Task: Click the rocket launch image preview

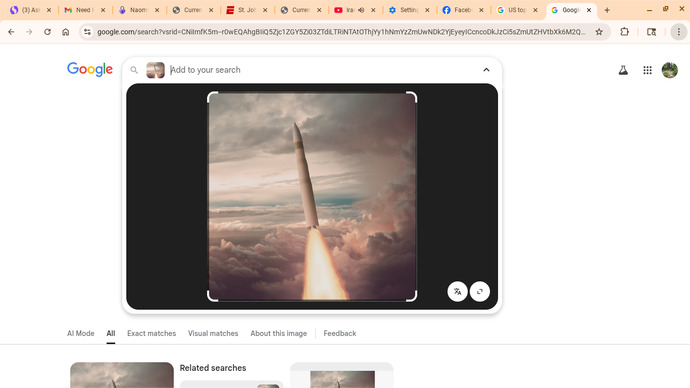Action: [x=312, y=197]
